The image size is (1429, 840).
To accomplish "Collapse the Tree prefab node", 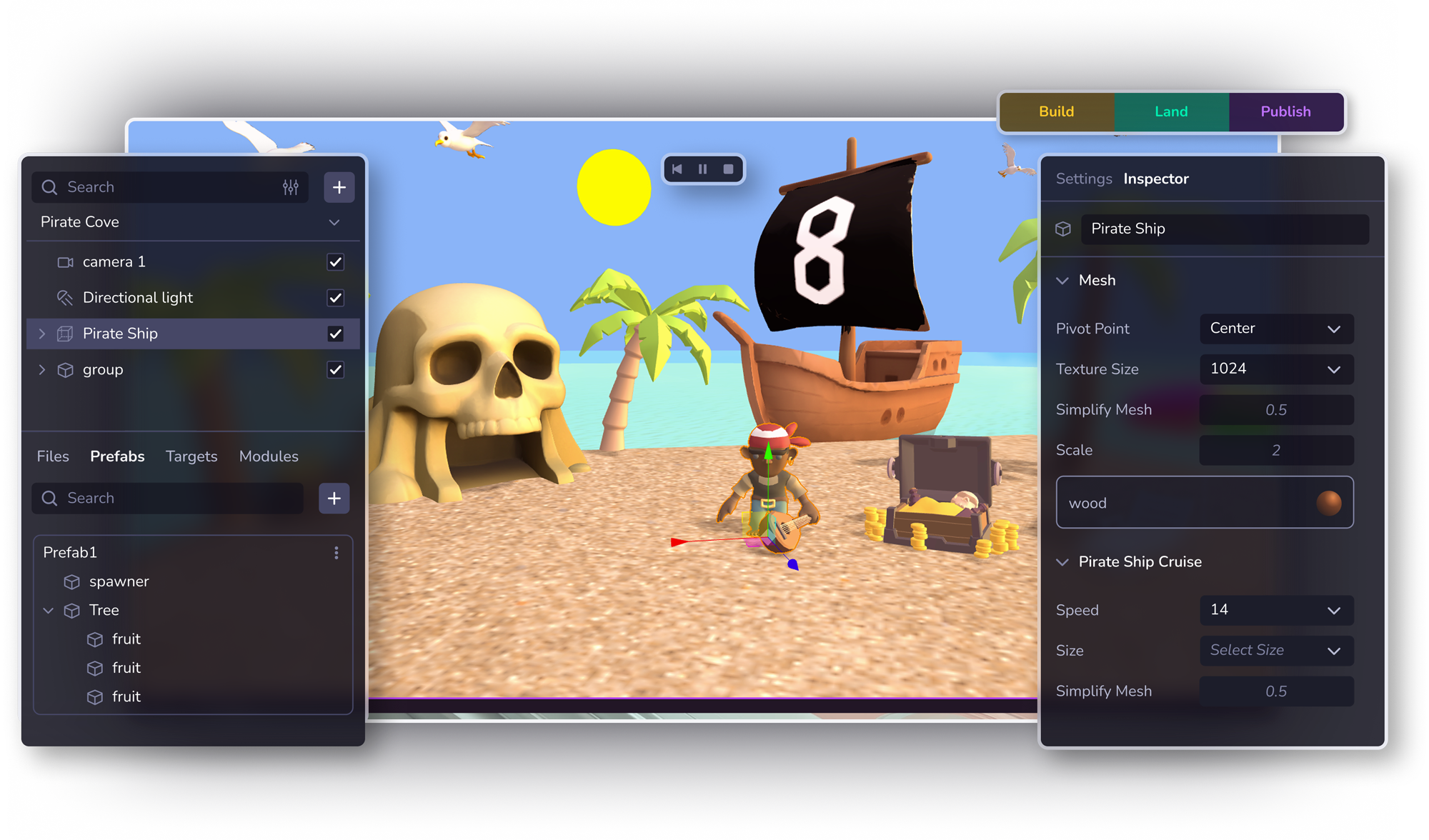I will [x=49, y=611].
